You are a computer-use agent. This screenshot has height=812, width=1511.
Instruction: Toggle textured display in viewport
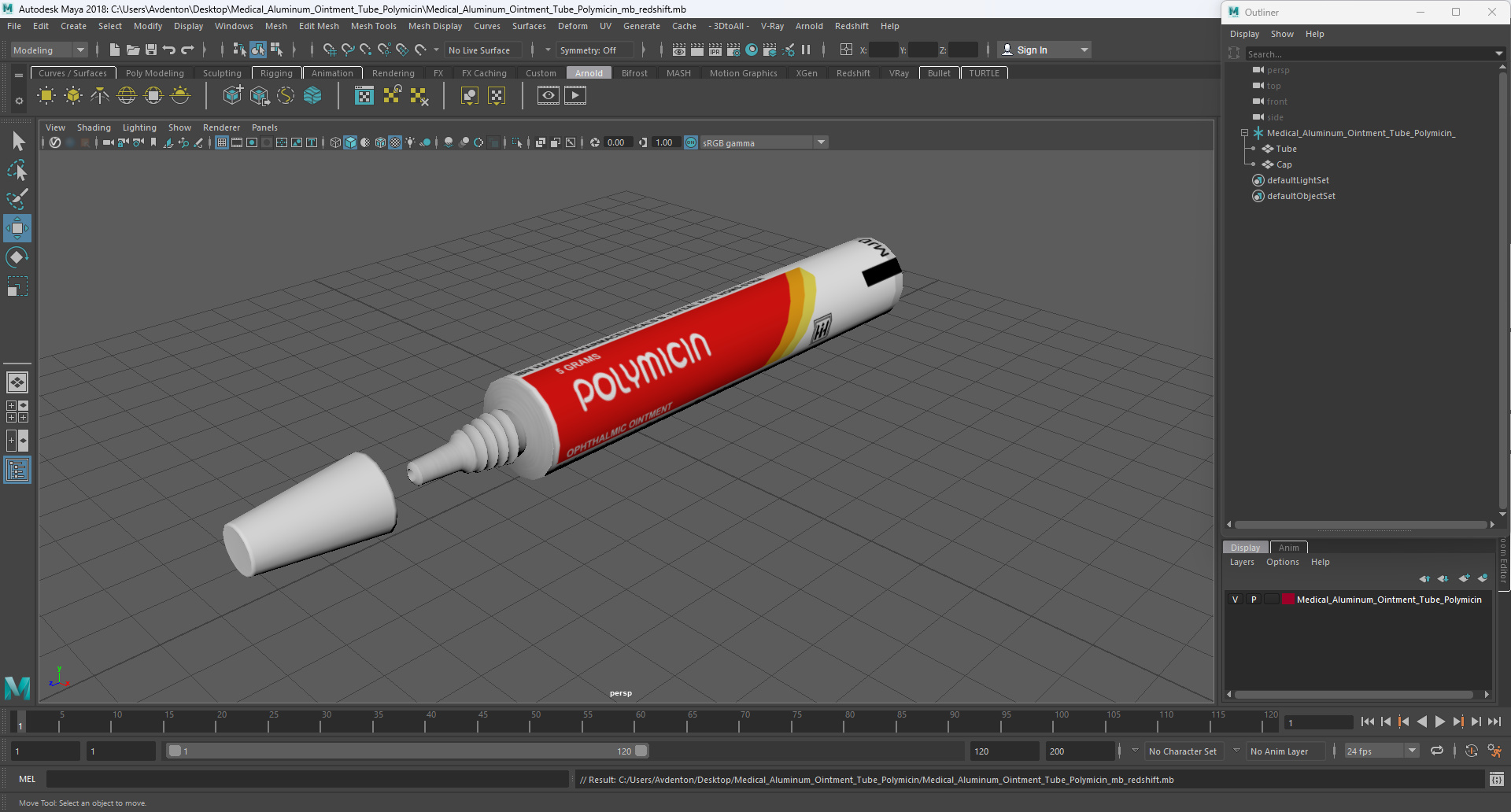[395, 142]
